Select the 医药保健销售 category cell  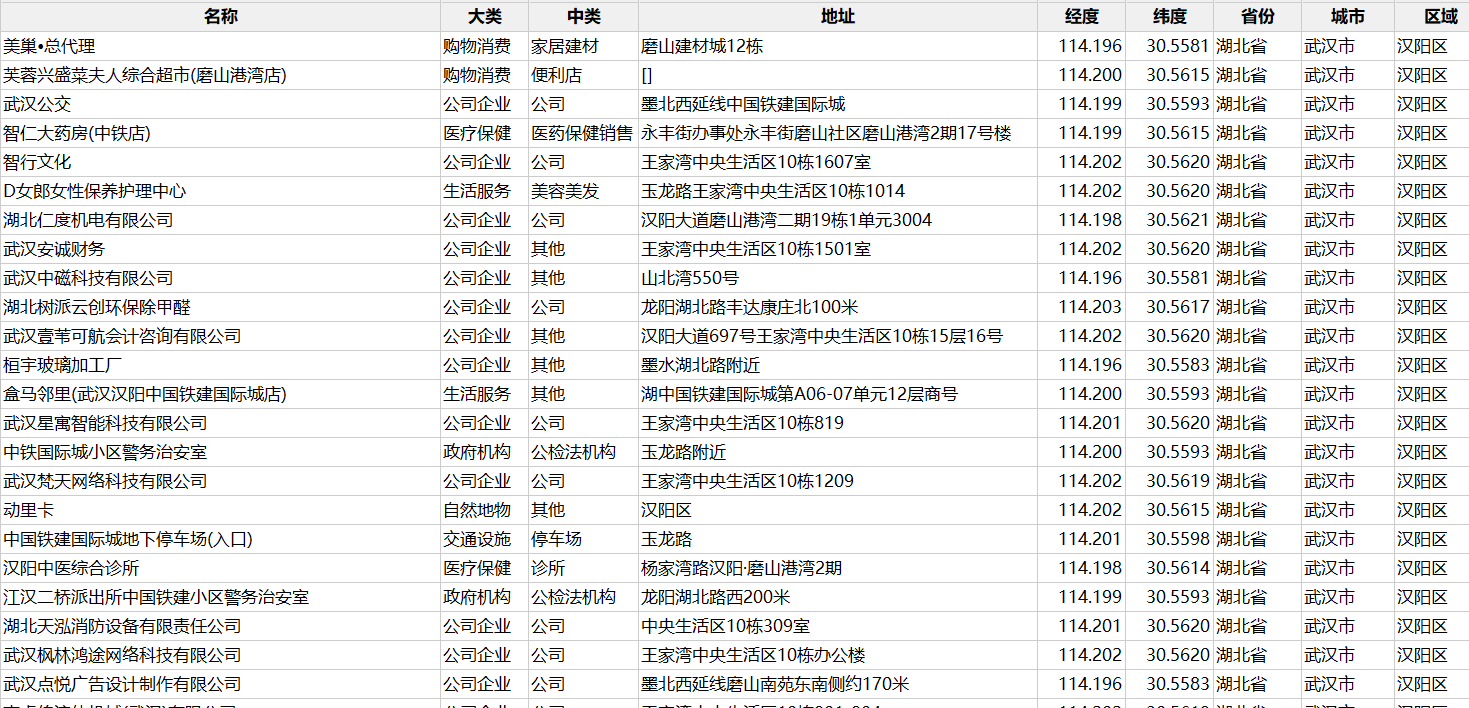coord(583,133)
